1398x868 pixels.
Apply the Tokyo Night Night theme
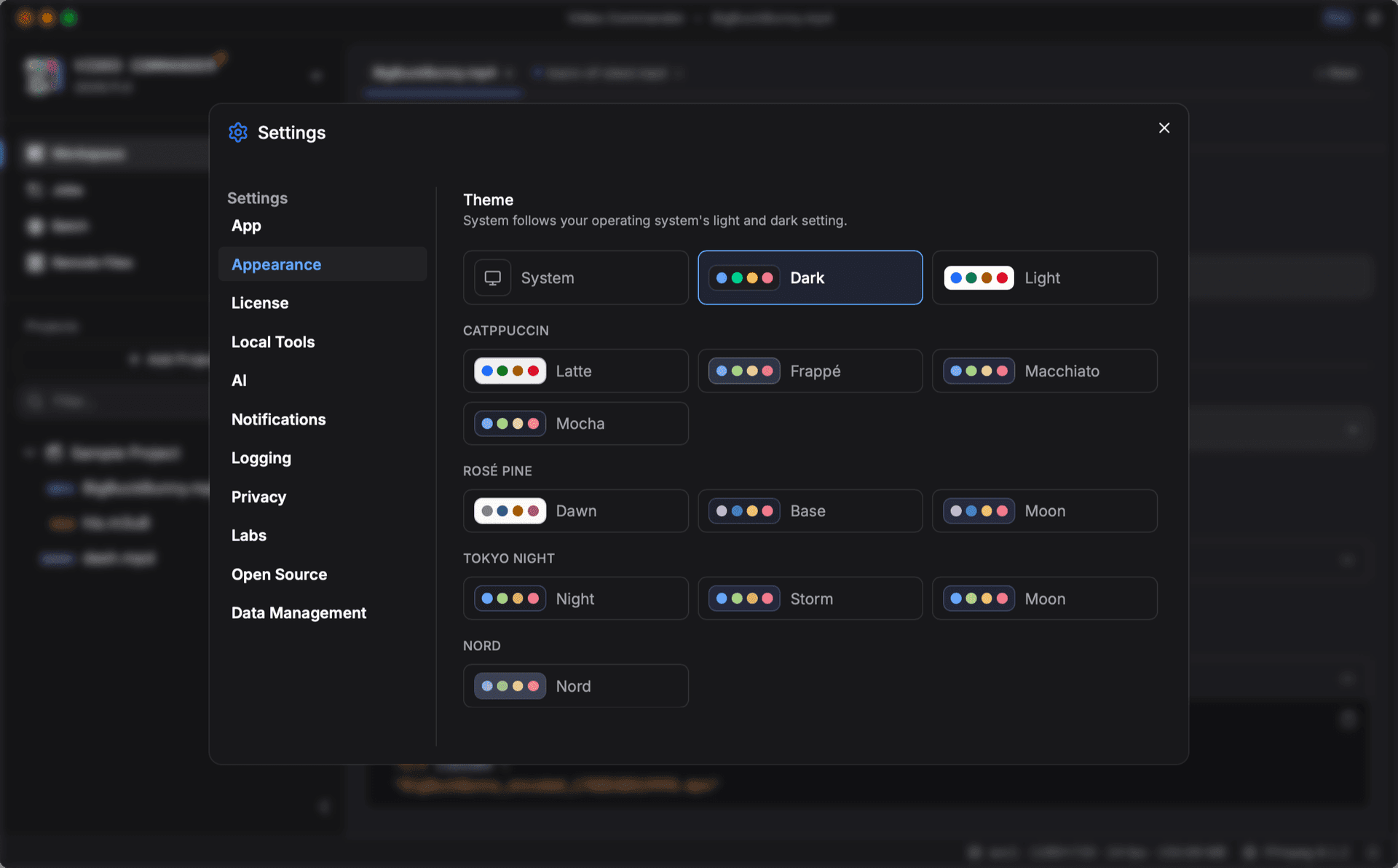click(x=575, y=599)
